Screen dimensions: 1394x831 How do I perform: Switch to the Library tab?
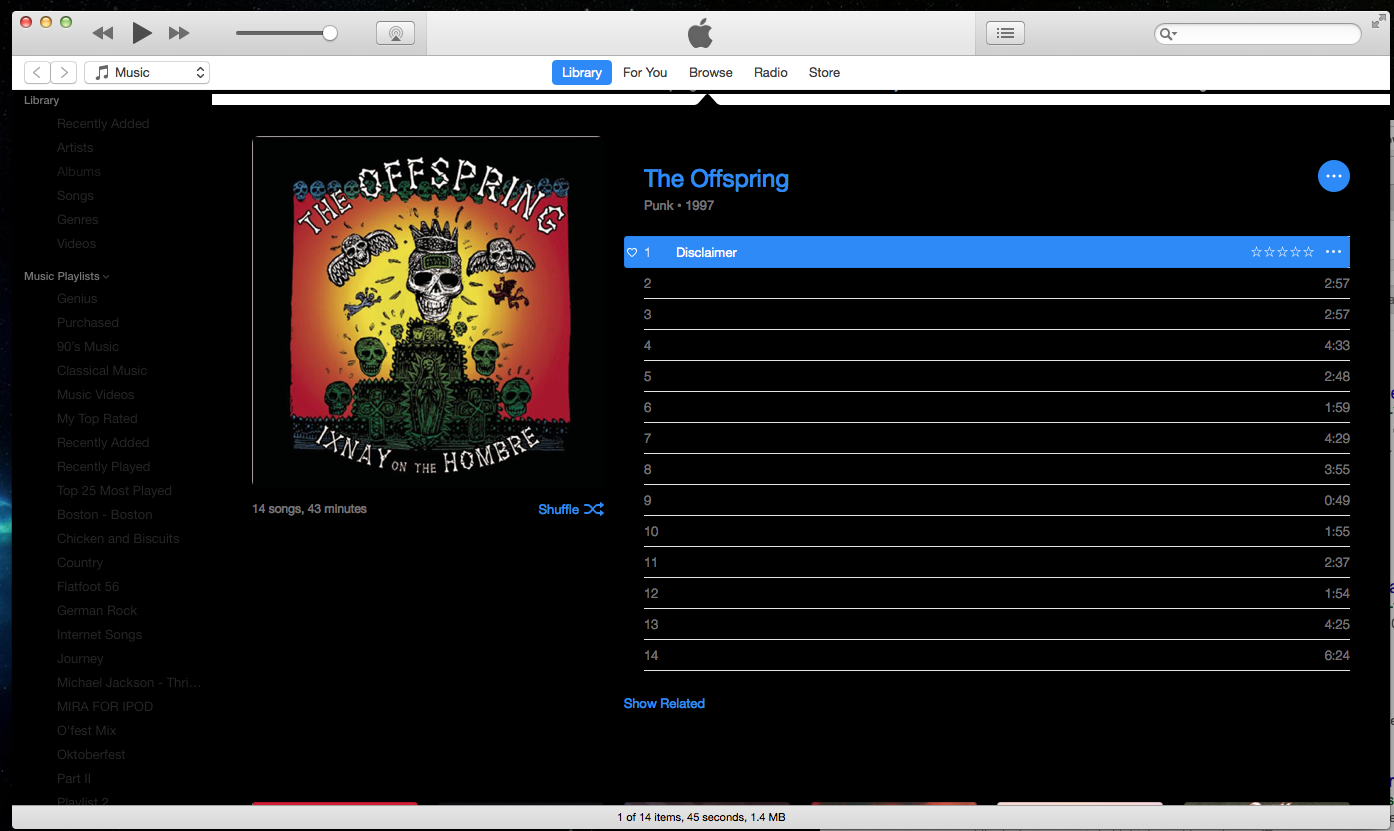(x=581, y=72)
